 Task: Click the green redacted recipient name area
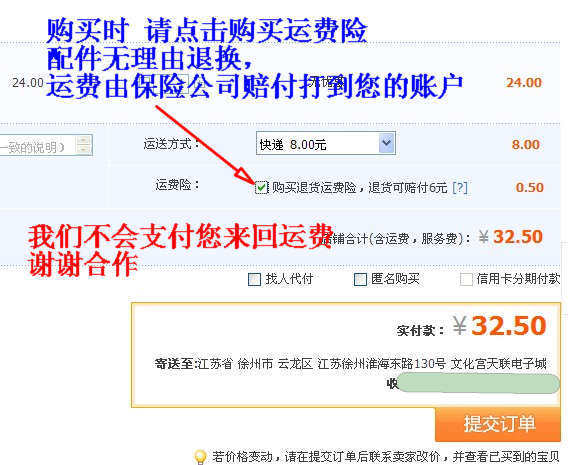pyautogui.click(x=478, y=384)
